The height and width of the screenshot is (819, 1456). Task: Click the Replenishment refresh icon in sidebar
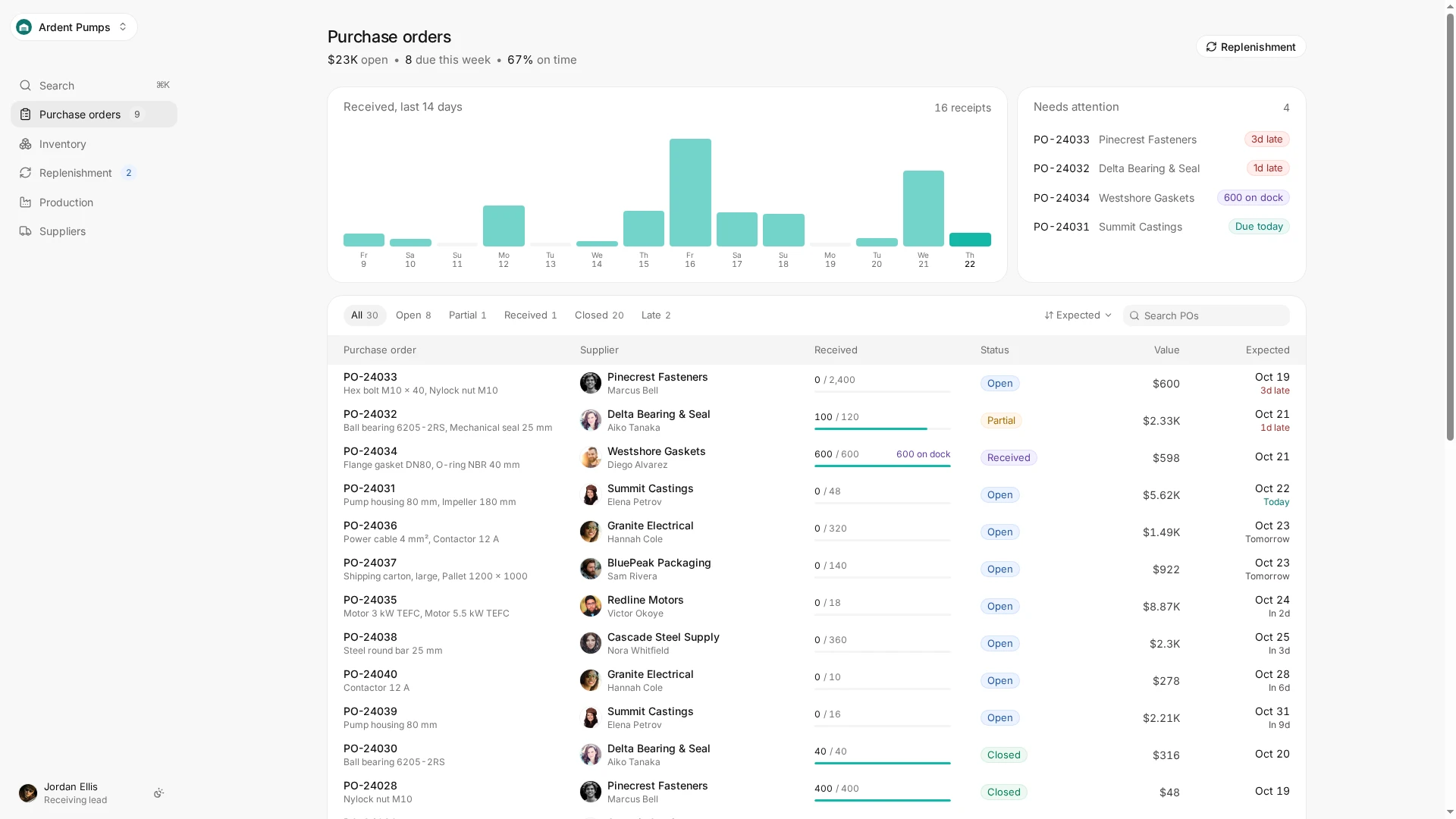pyautogui.click(x=26, y=173)
